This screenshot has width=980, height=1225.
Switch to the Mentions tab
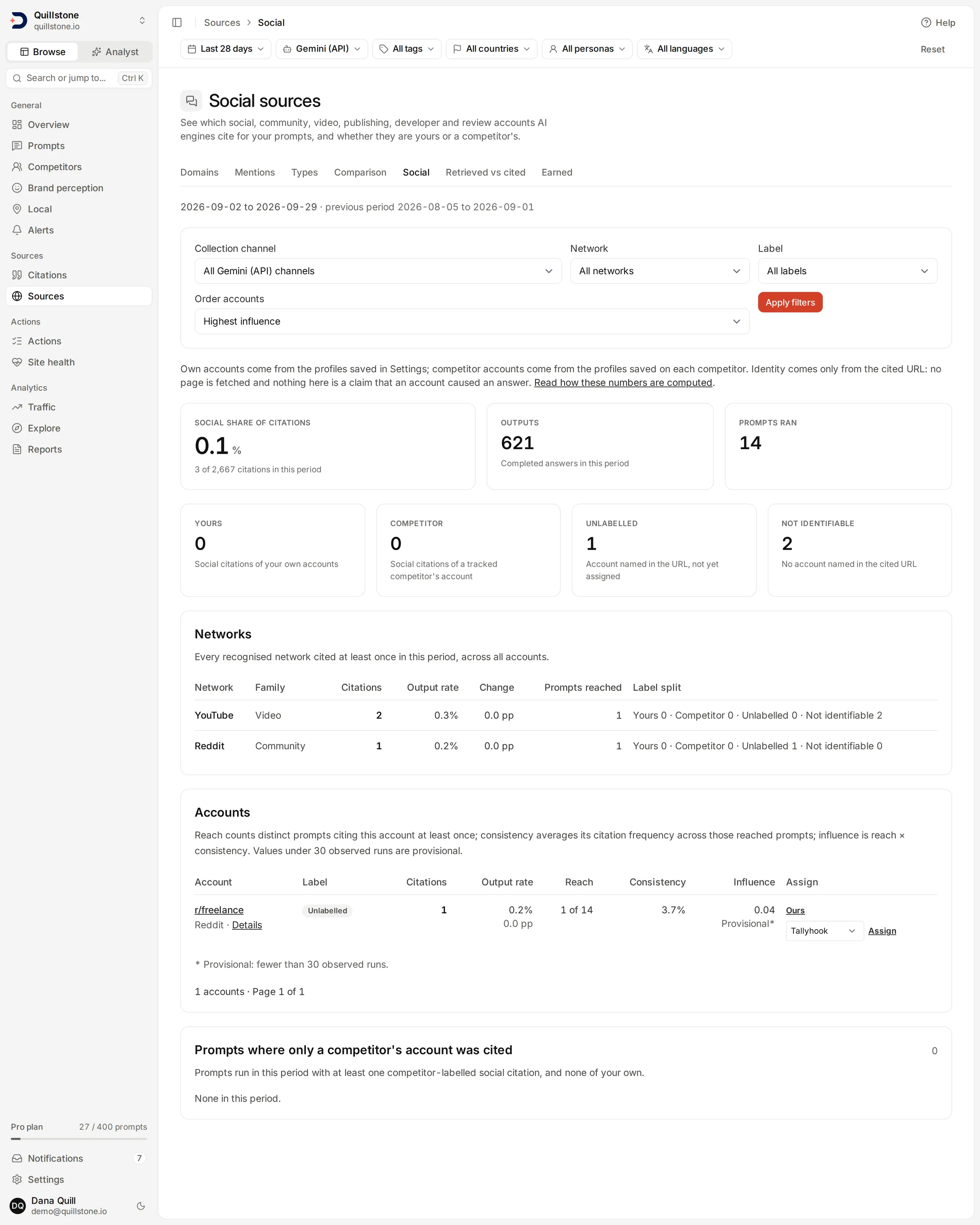(x=254, y=172)
